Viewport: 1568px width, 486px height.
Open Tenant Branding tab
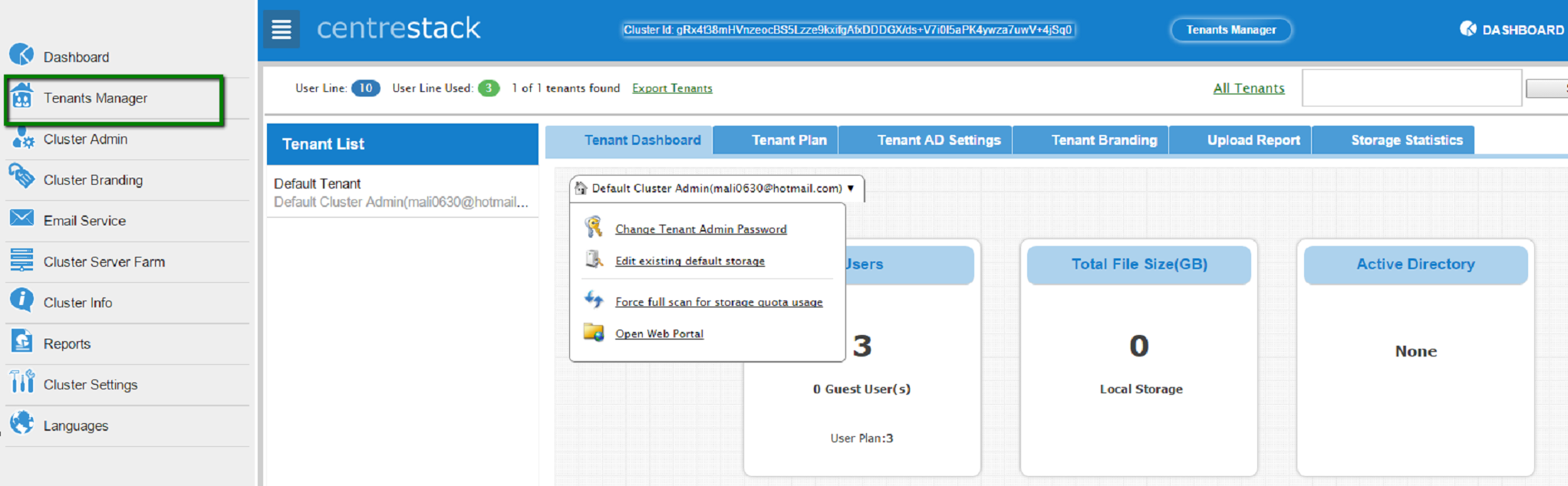[1091, 140]
